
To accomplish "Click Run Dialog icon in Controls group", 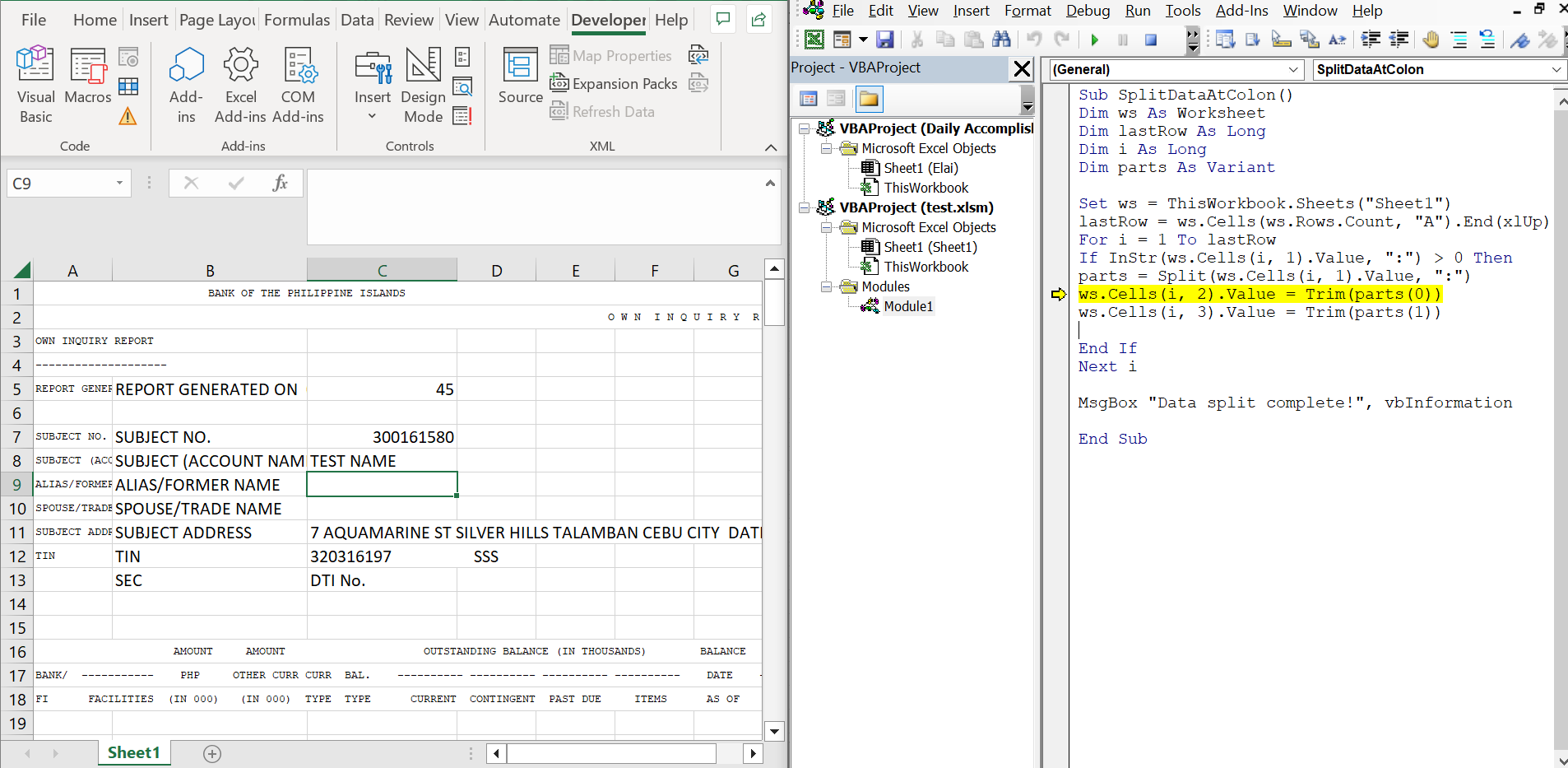I will point(462,115).
